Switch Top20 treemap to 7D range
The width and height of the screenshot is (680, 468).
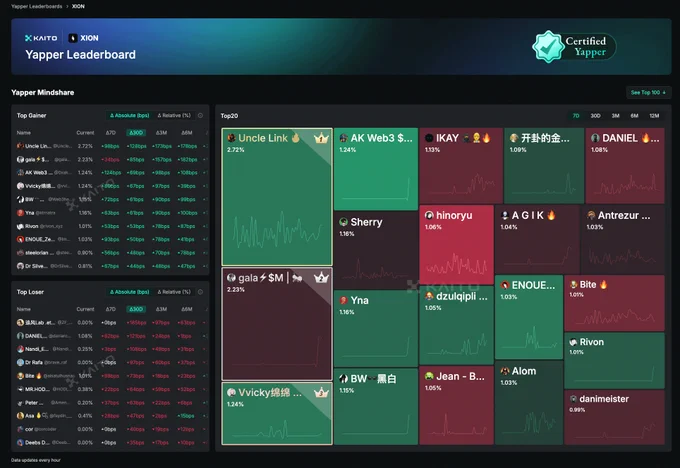[576, 116]
